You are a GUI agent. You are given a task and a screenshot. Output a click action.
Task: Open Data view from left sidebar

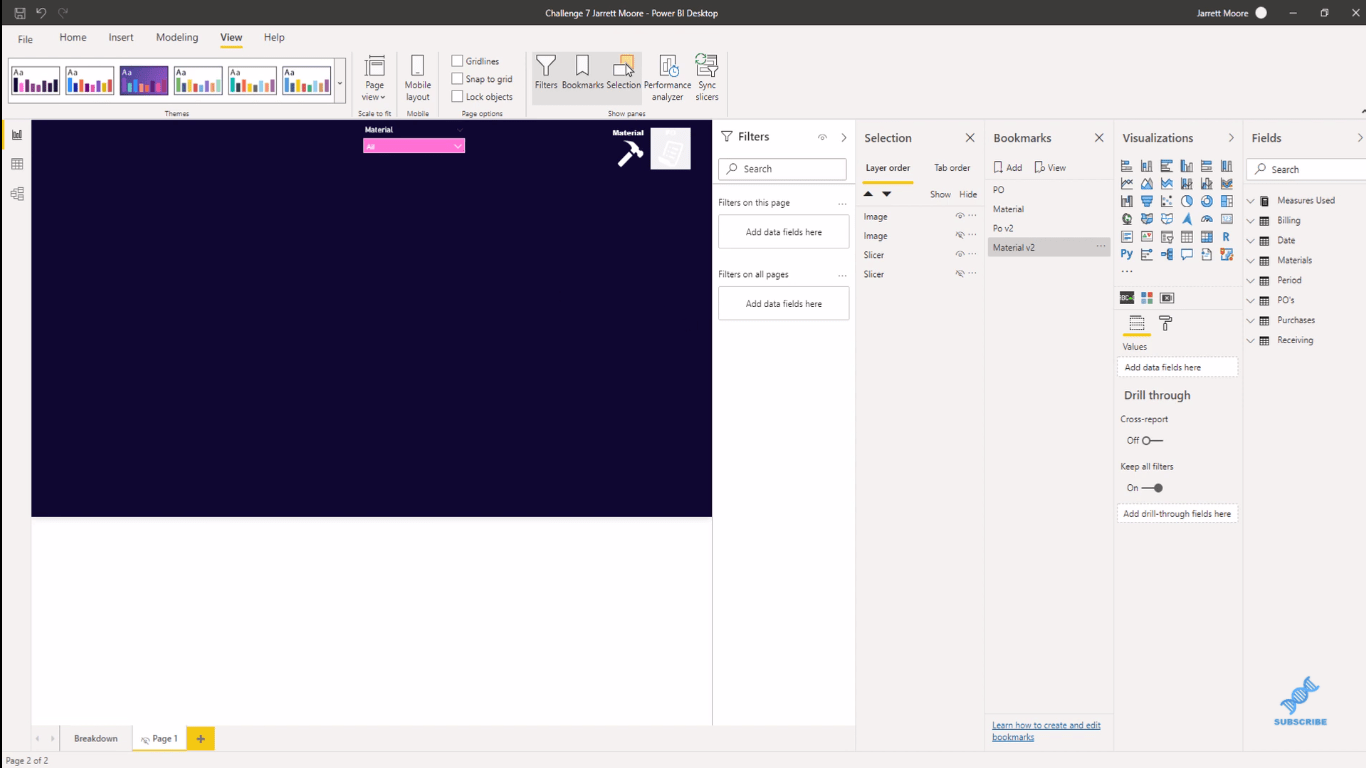tap(17, 164)
